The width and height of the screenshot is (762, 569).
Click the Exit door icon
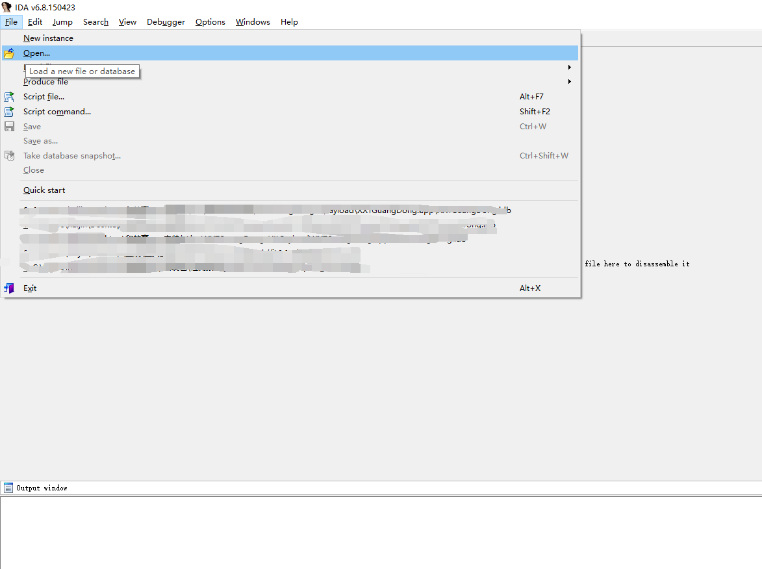point(9,288)
